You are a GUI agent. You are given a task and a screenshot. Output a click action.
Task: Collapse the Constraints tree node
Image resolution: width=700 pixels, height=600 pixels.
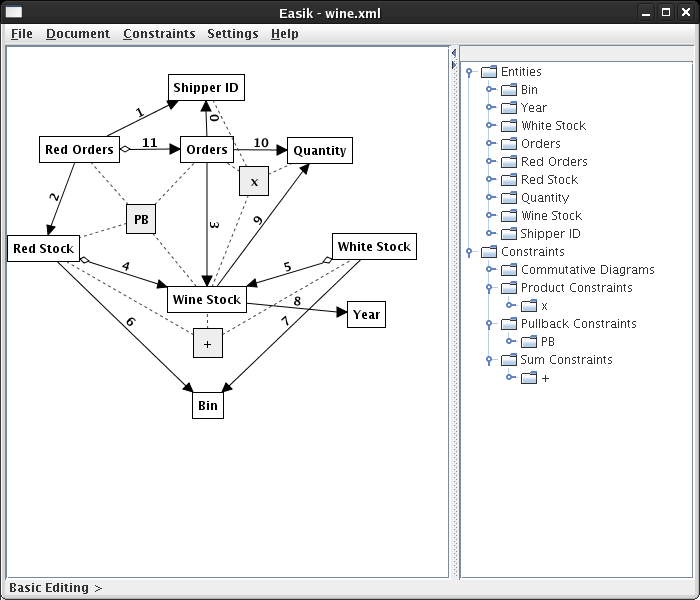pos(468,252)
